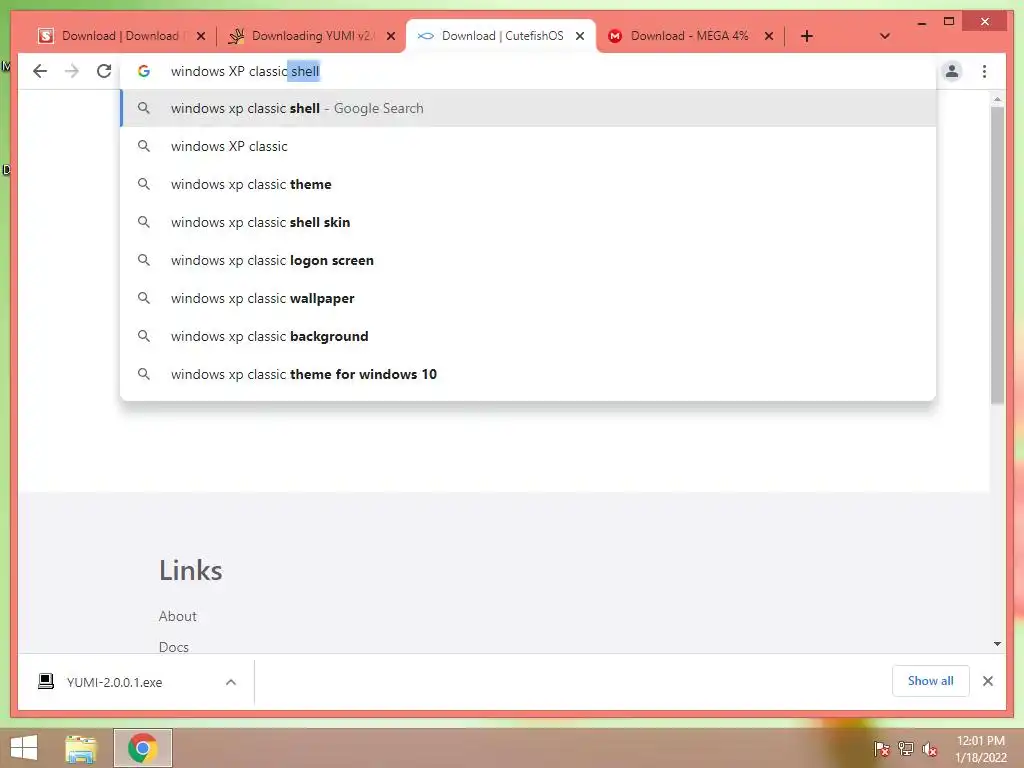Click the scrollbar down arrow

[x=997, y=644]
